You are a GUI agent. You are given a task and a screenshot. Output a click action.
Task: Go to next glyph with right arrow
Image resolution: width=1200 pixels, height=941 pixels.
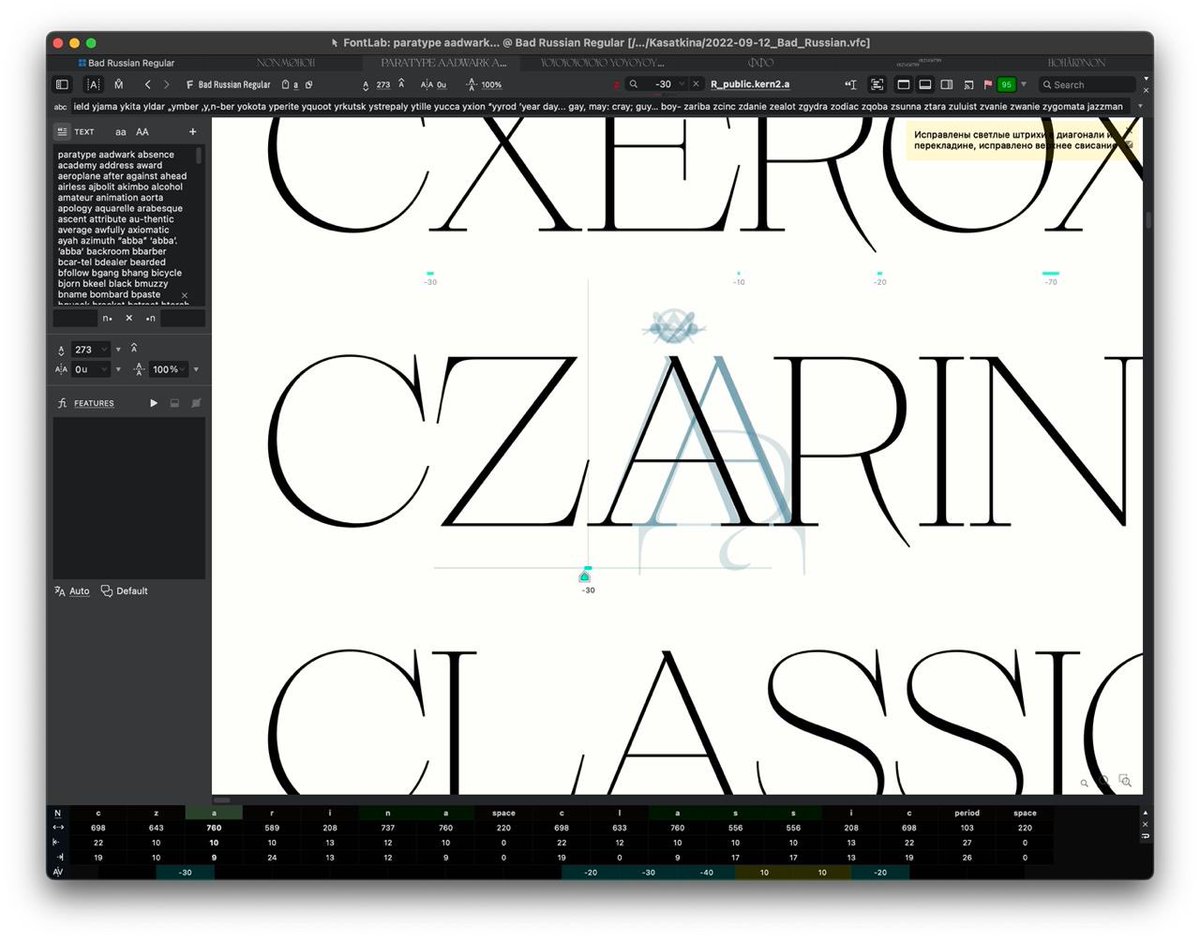[166, 85]
